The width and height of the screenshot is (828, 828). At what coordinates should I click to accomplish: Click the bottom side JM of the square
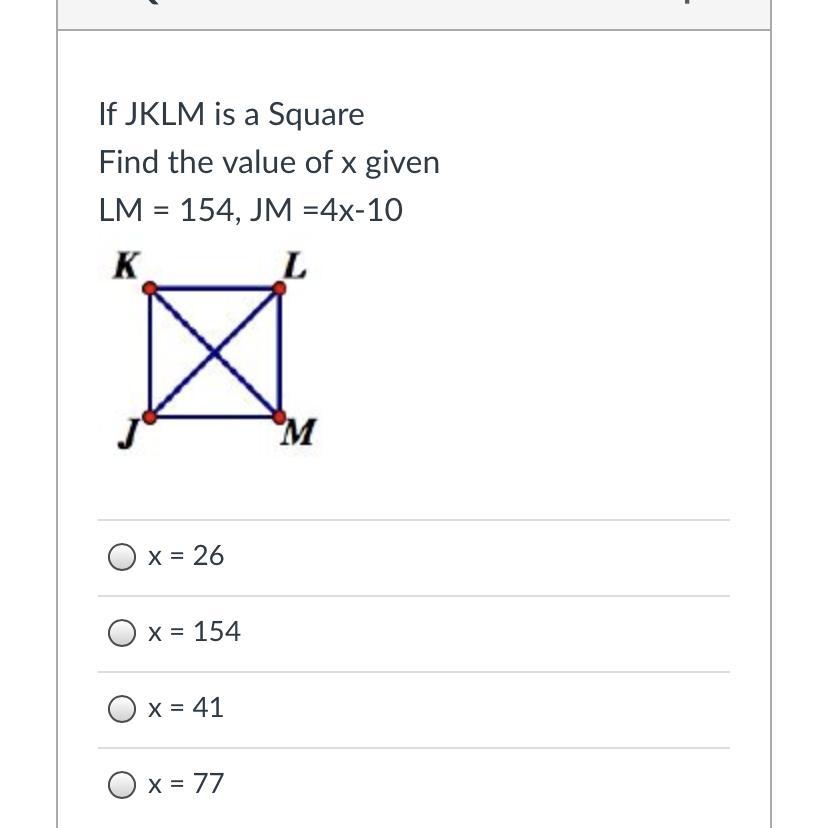(x=215, y=416)
